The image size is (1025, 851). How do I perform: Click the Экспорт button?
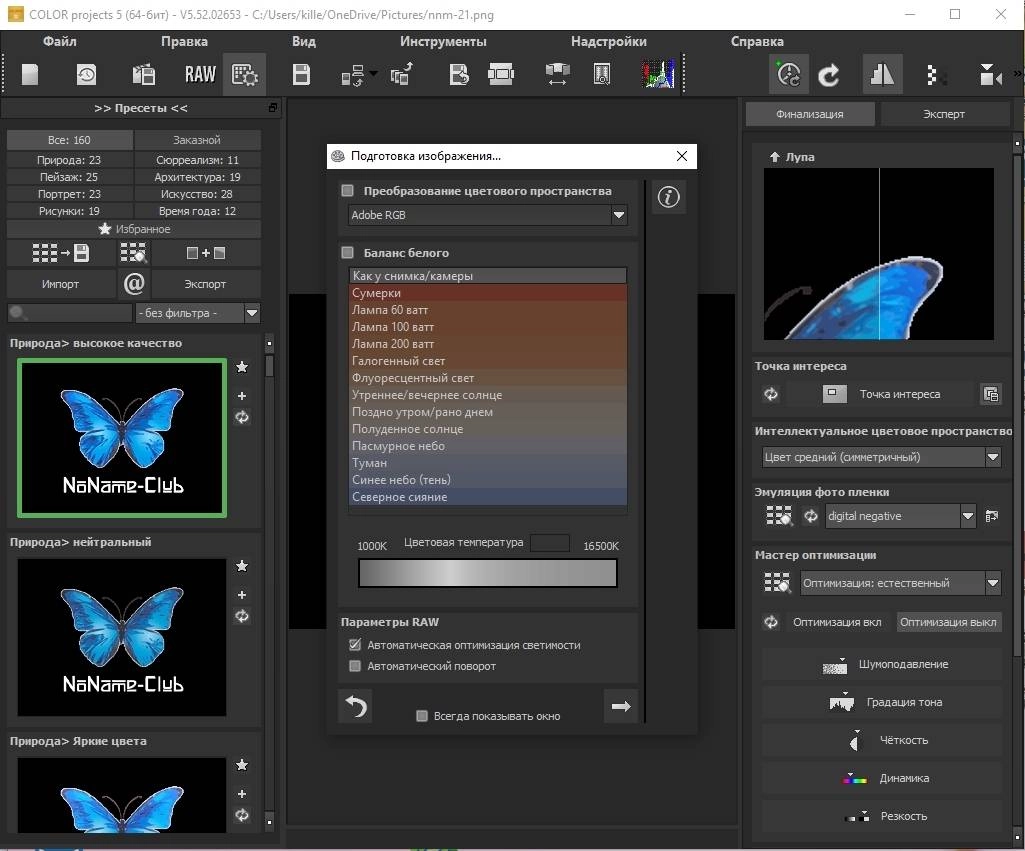pyautogui.click(x=205, y=284)
